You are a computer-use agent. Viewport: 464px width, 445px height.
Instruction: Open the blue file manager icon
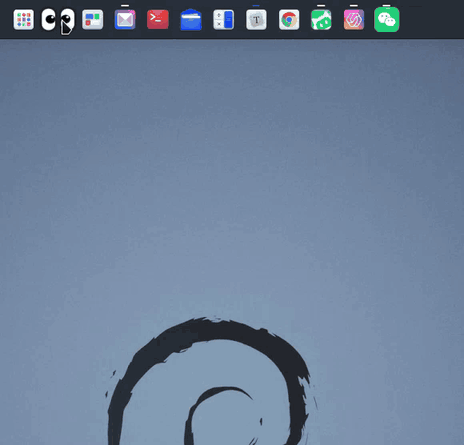pos(191,20)
